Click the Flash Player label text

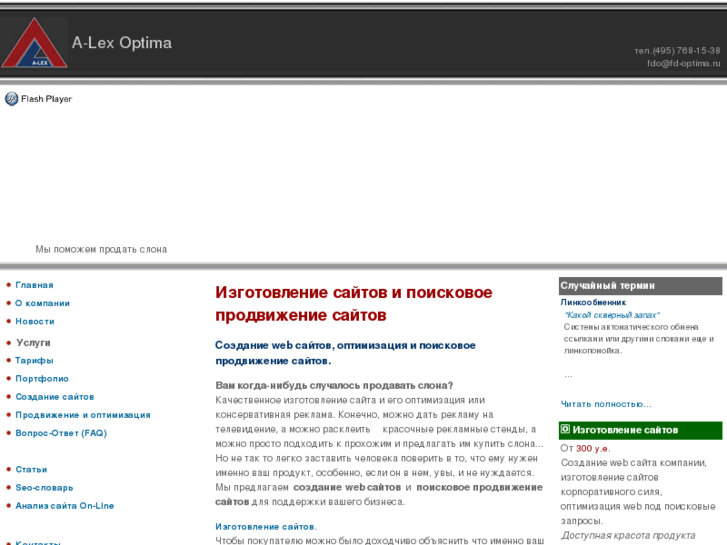click(x=46, y=99)
